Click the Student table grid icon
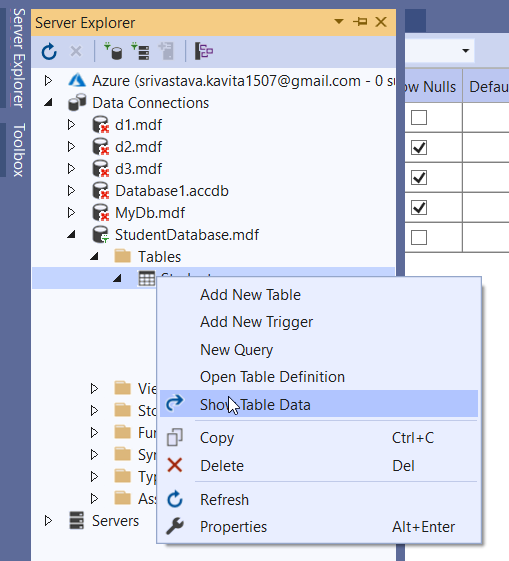509x561 pixels. (147, 278)
